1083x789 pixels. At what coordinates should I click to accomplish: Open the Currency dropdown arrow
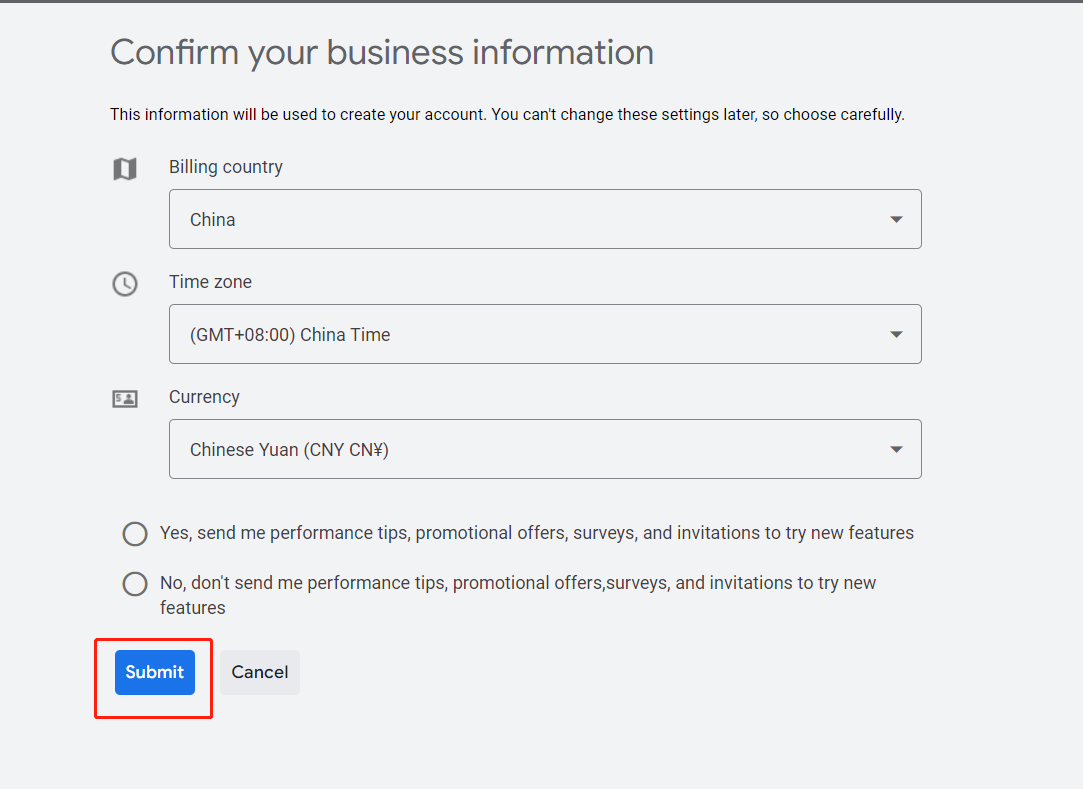pyautogui.click(x=896, y=450)
